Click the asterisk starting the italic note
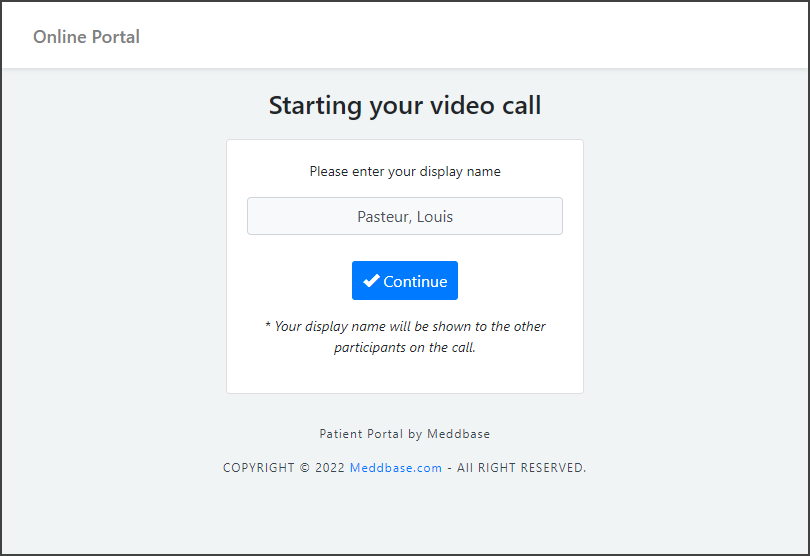 point(267,327)
